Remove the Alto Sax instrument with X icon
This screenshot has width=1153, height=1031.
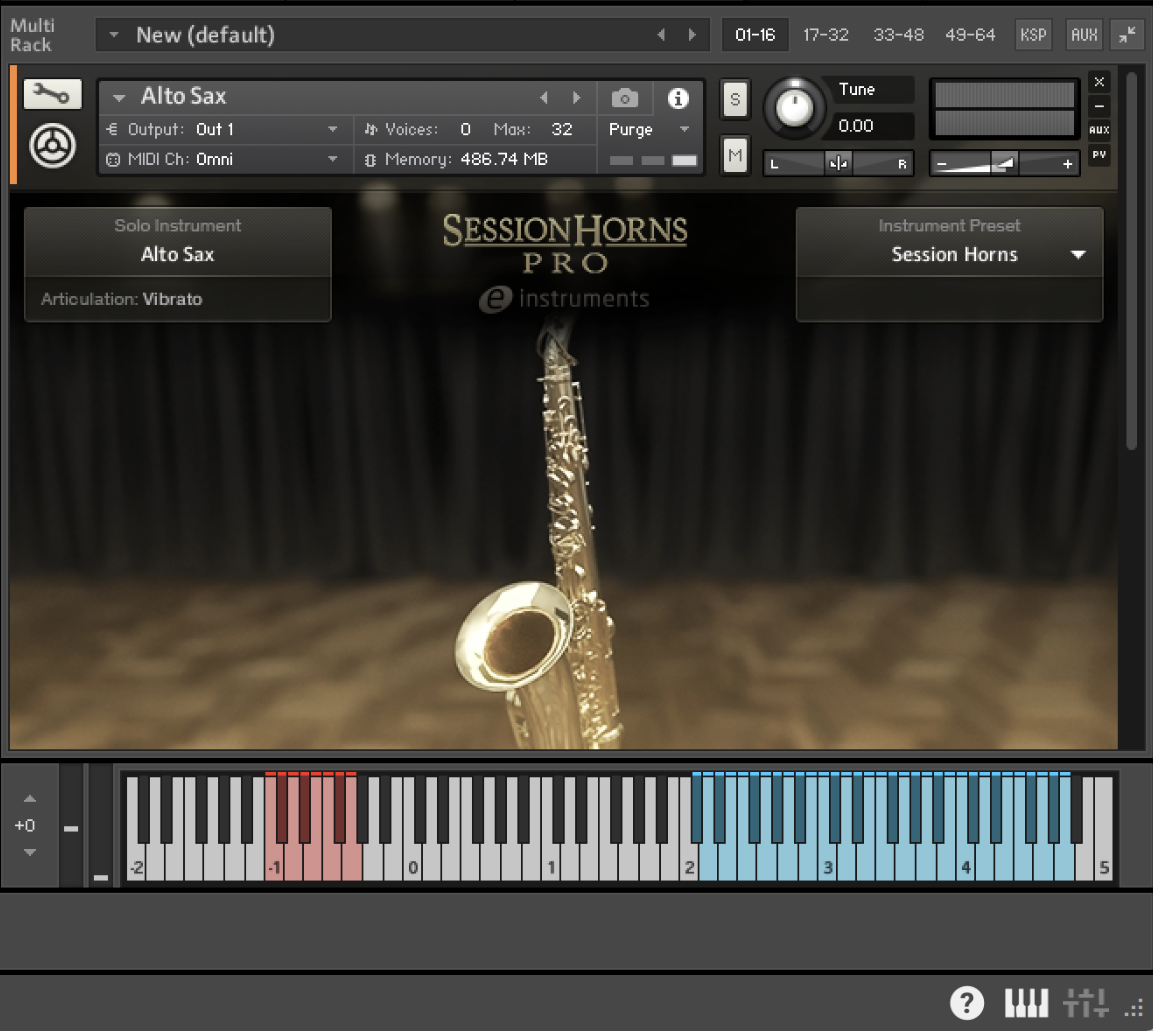[x=1099, y=82]
